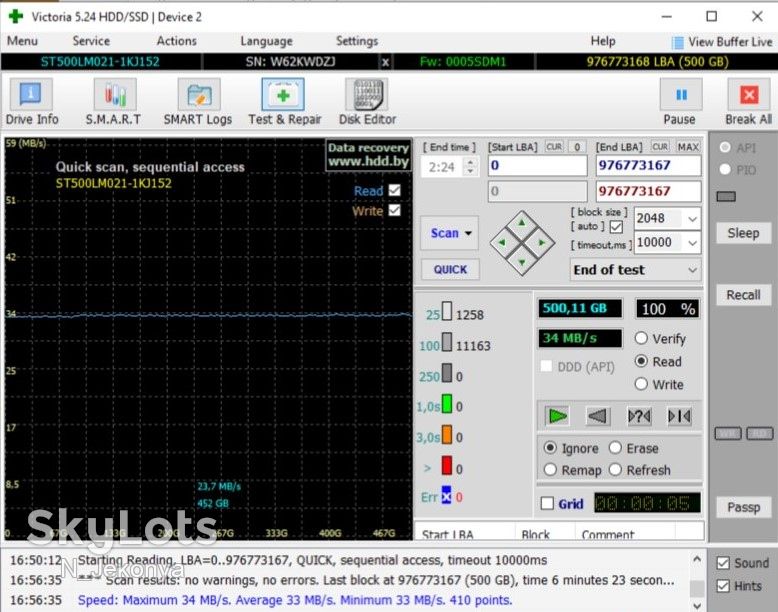This screenshot has height=612, width=778.
Task: Click the 0 button beside Start LBA
Action: 577,147
